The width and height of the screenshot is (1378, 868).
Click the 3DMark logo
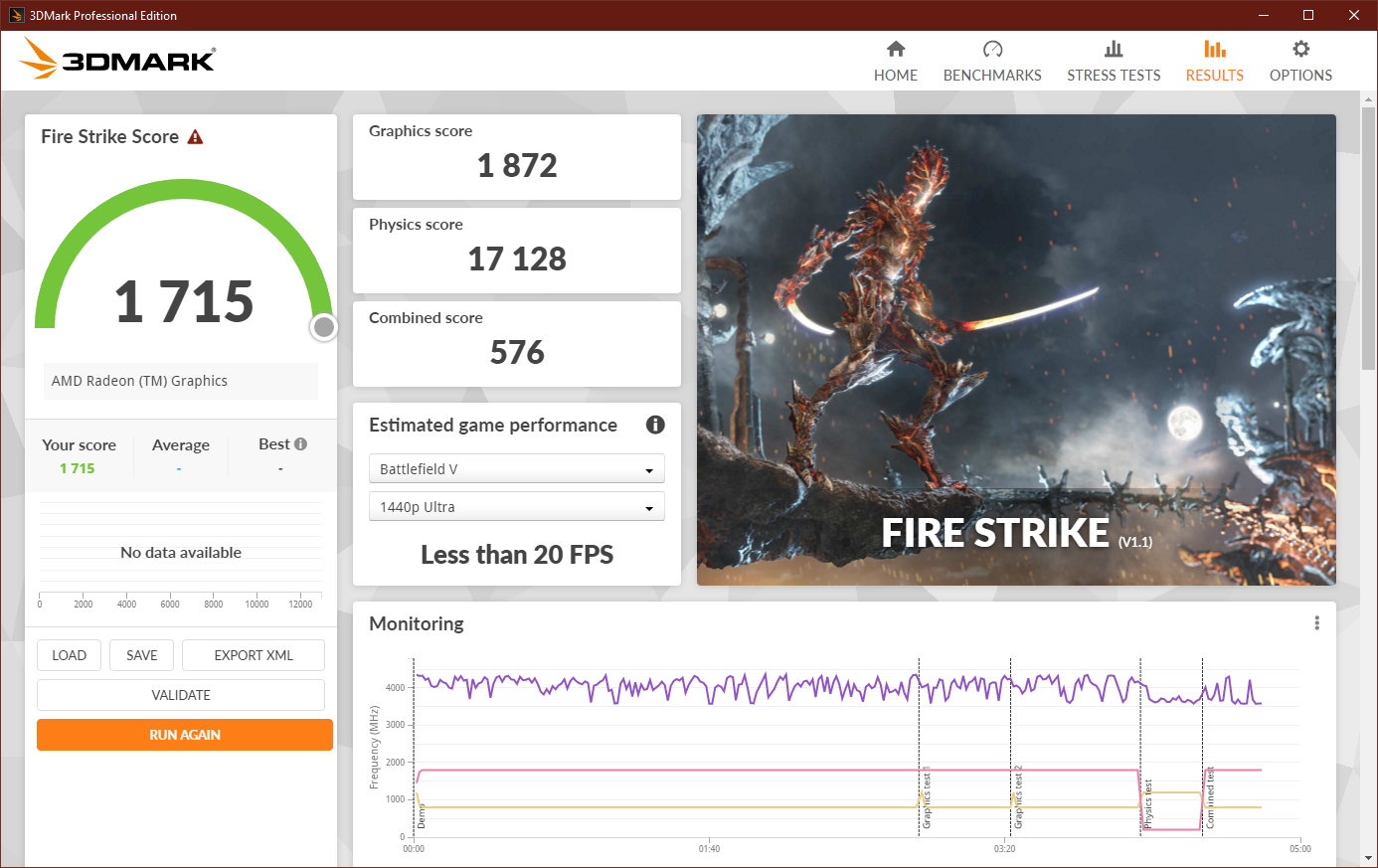click(x=117, y=60)
